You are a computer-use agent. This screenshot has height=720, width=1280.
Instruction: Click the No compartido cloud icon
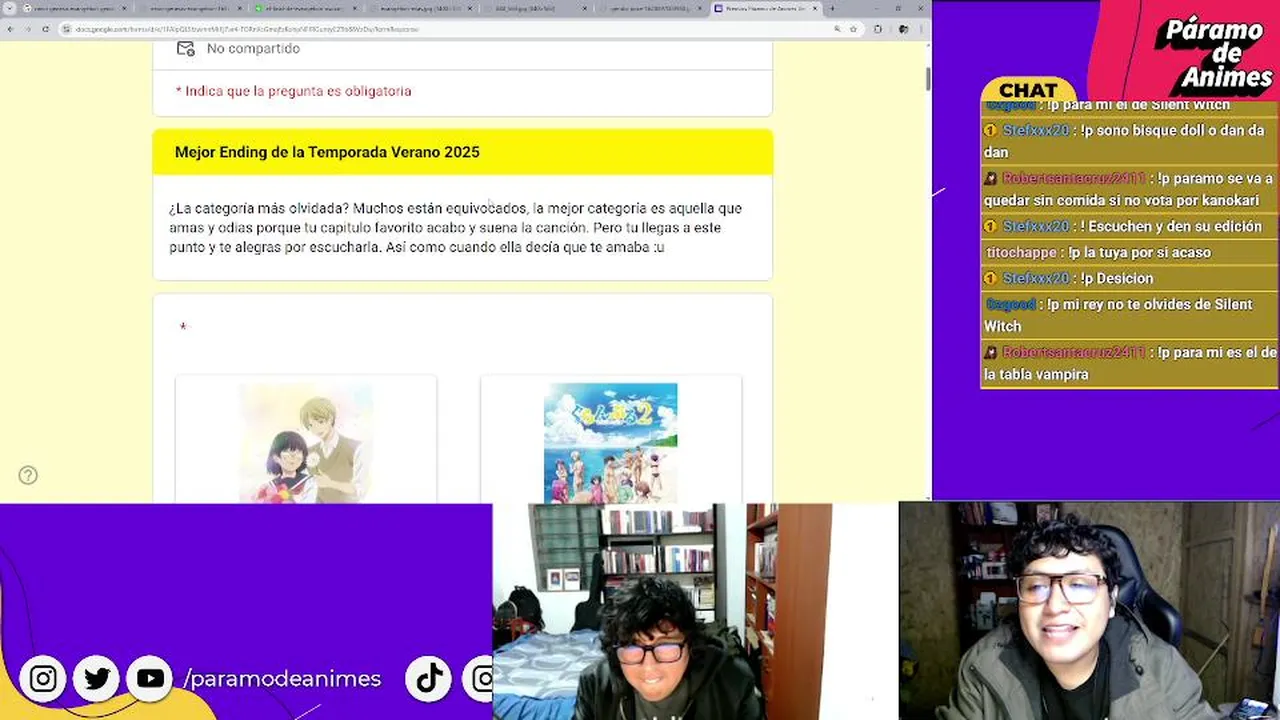tap(185, 48)
